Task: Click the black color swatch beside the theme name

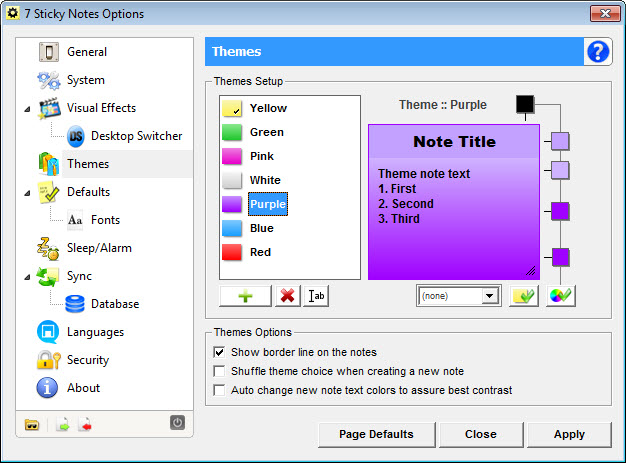Action: [525, 104]
